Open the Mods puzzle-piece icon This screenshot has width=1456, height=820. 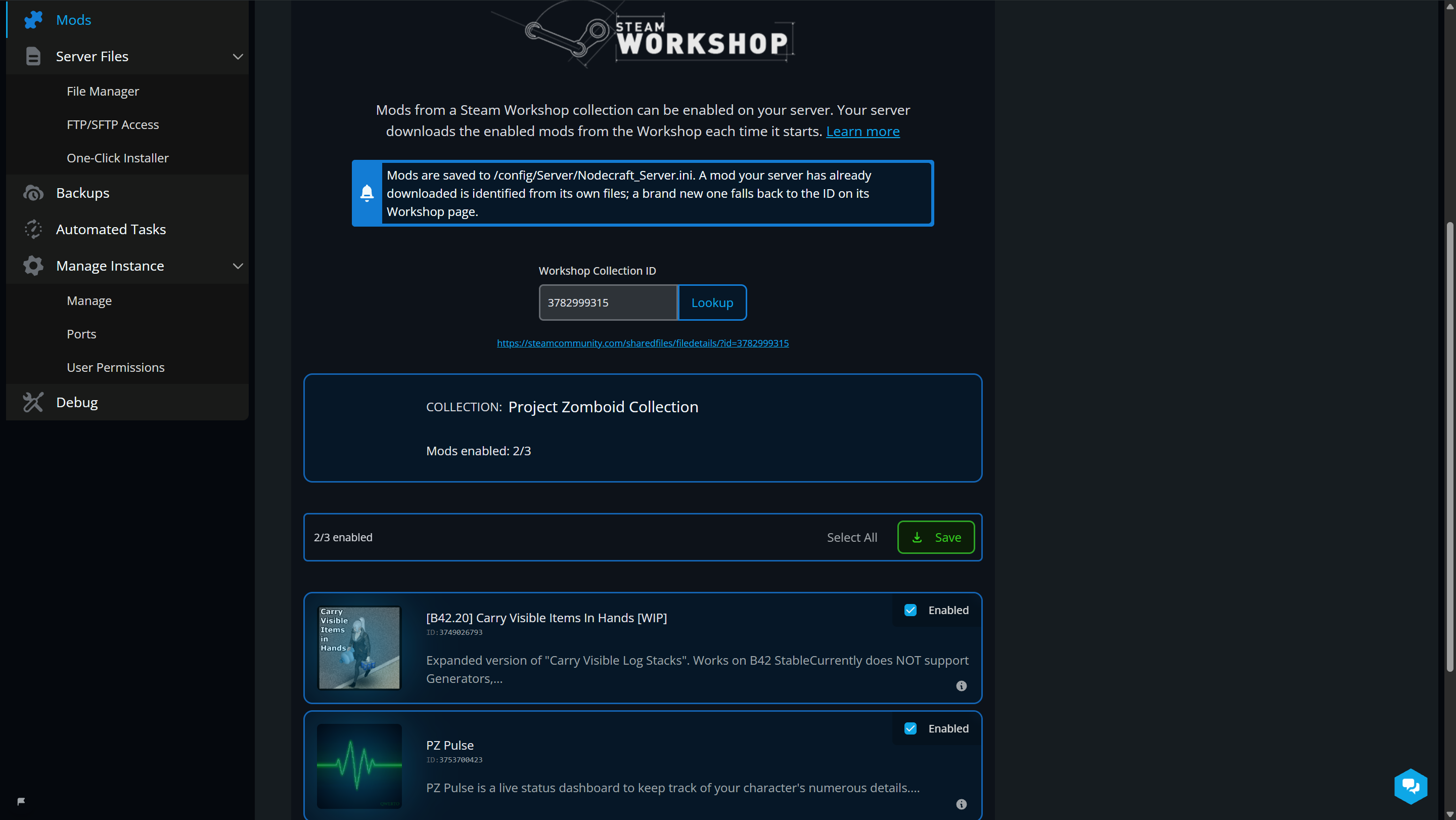pos(33,20)
